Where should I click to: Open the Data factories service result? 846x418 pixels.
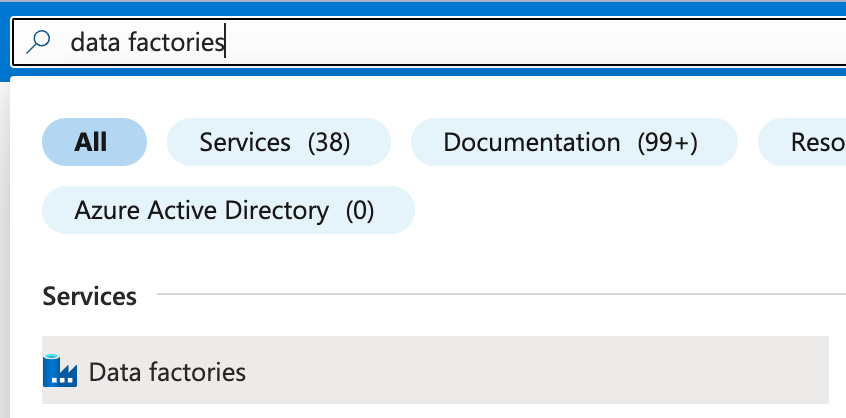point(435,370)
